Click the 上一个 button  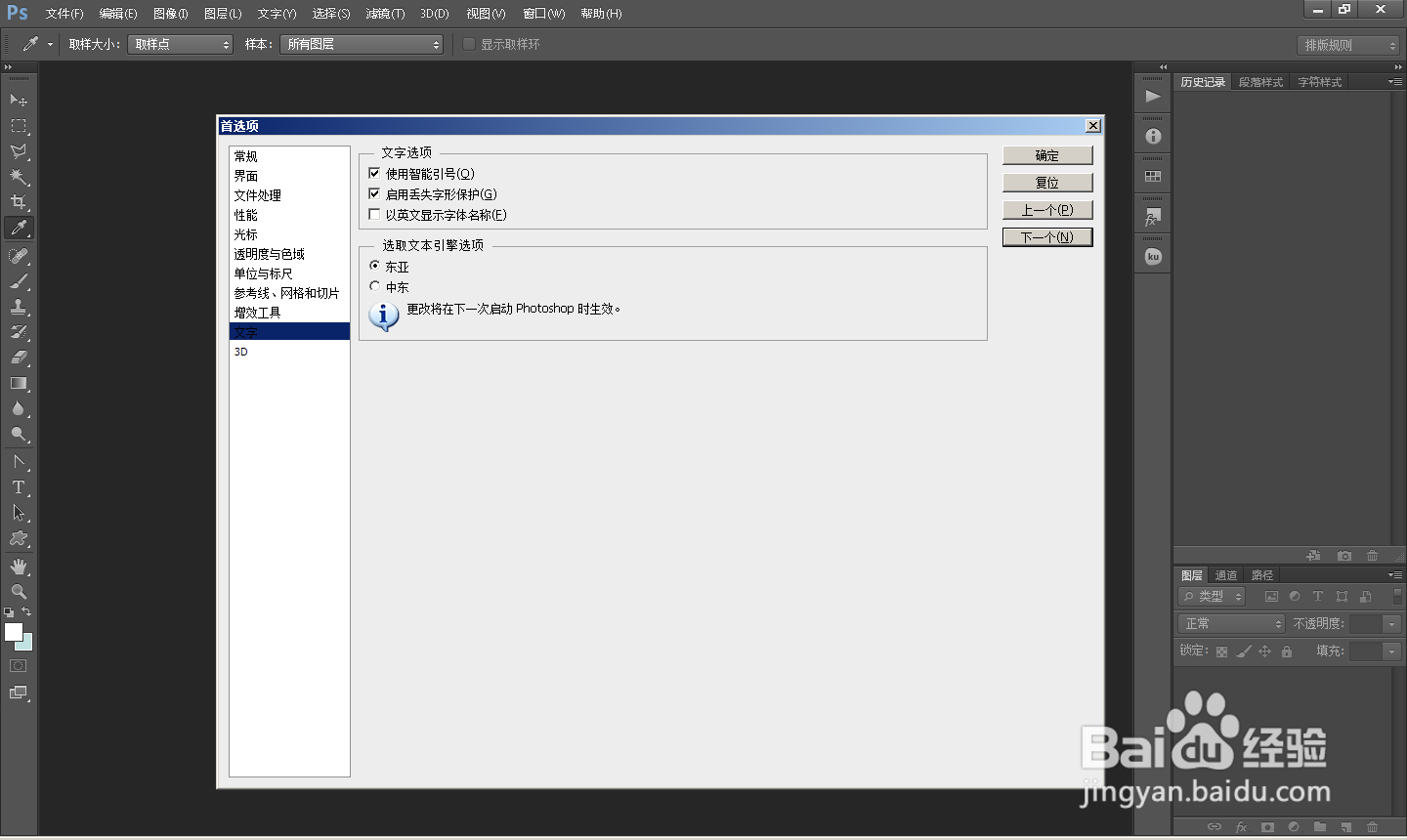pyautogui.click(x=1047, y=210)
